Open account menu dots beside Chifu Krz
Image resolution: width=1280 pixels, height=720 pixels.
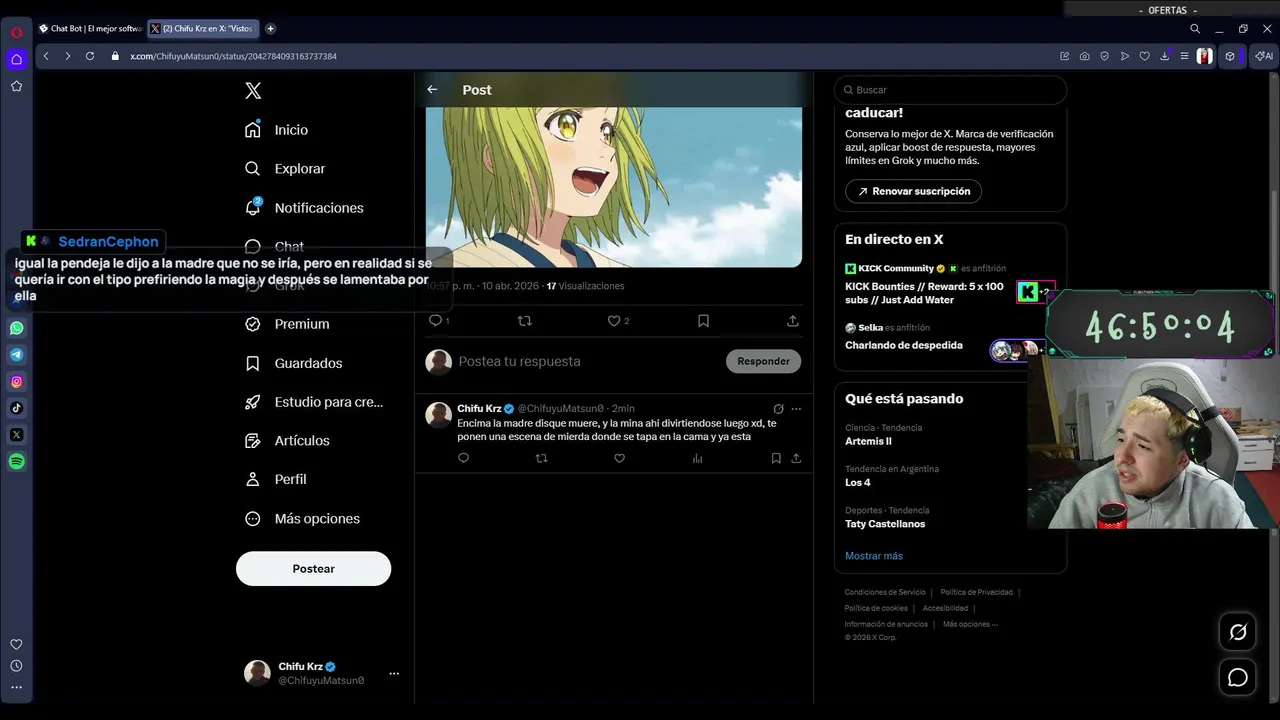point(394,673)
